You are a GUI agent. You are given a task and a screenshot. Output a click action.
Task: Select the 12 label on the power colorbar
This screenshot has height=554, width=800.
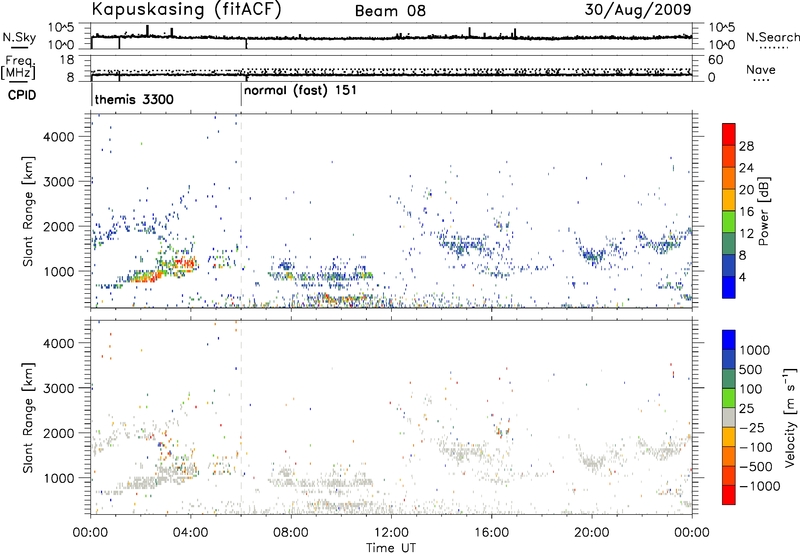[x=746, y=234]
